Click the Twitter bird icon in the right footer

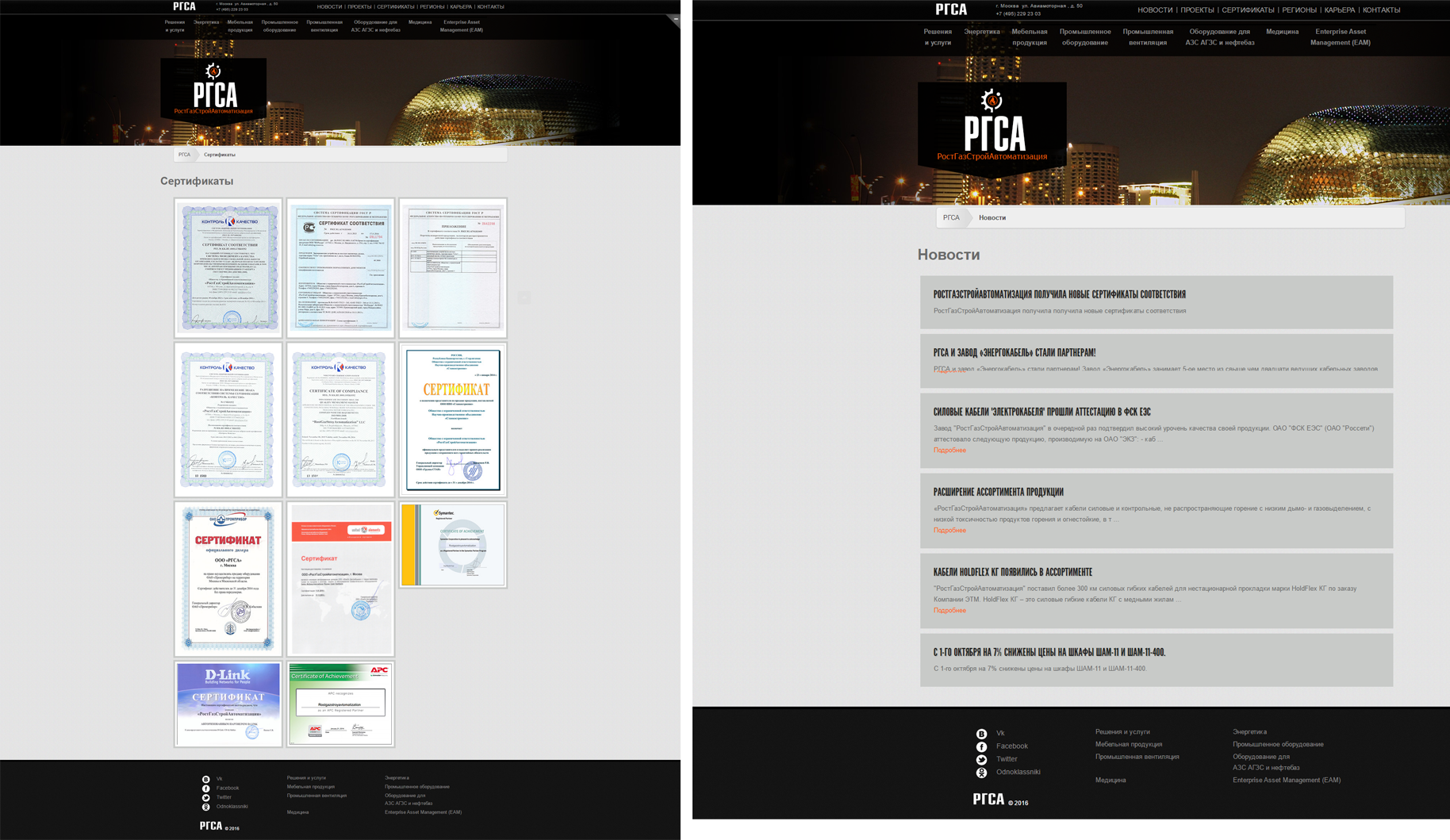click(x=981, y=759)
